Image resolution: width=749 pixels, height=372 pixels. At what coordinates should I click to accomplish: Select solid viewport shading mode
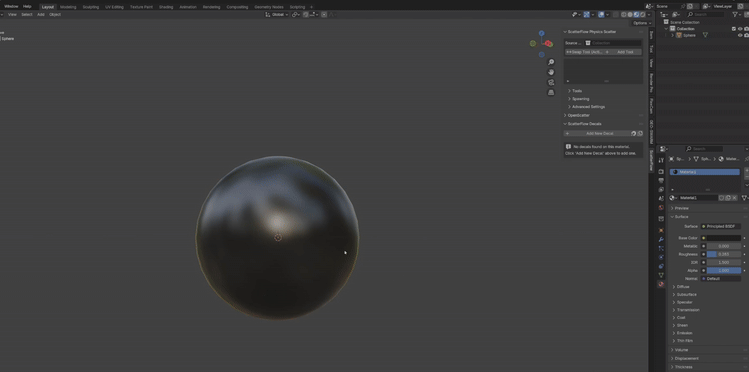[x=631, y=15]
